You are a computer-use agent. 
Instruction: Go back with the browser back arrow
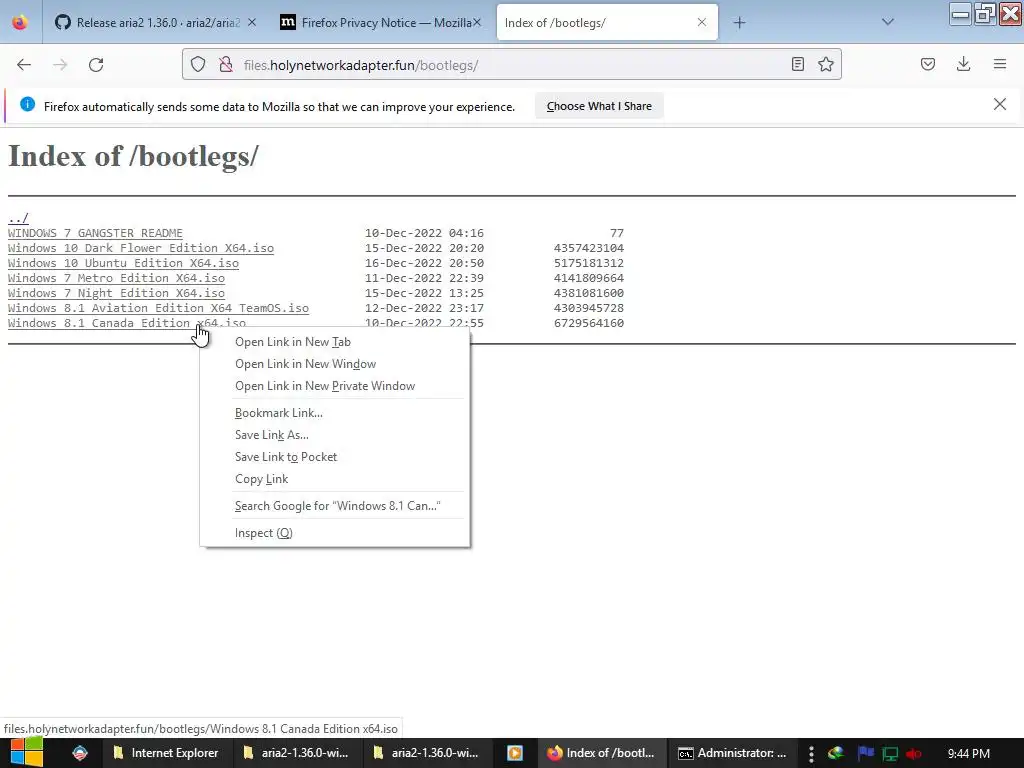point(24,65)
